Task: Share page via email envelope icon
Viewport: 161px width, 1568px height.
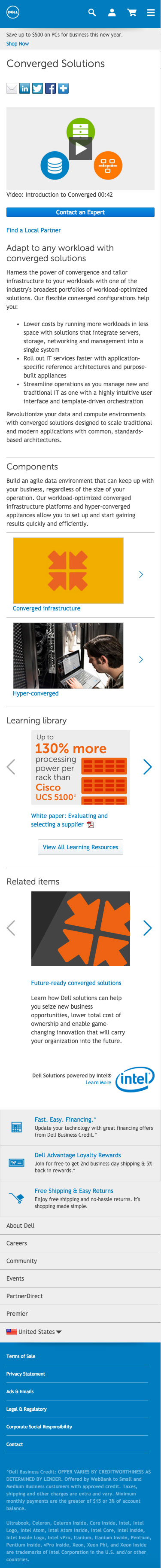Action: [12, 88]
